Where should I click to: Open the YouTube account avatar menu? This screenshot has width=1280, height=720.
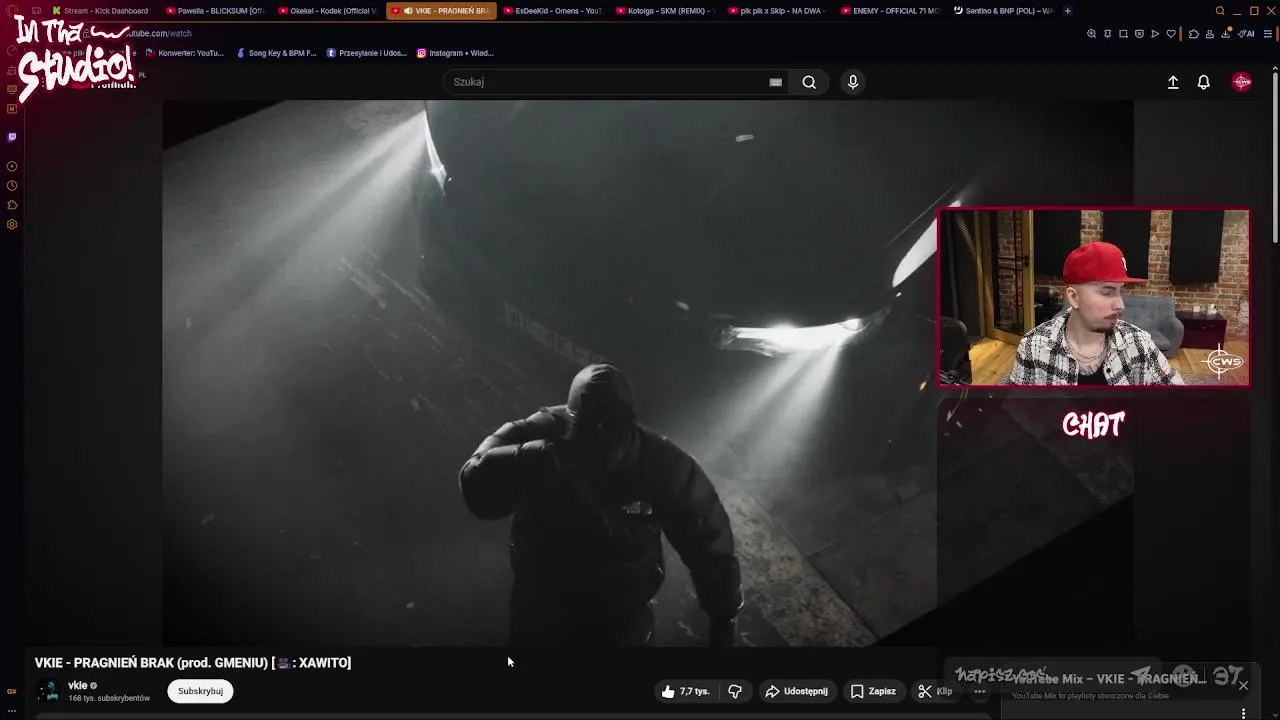(x=1242, y=82)
